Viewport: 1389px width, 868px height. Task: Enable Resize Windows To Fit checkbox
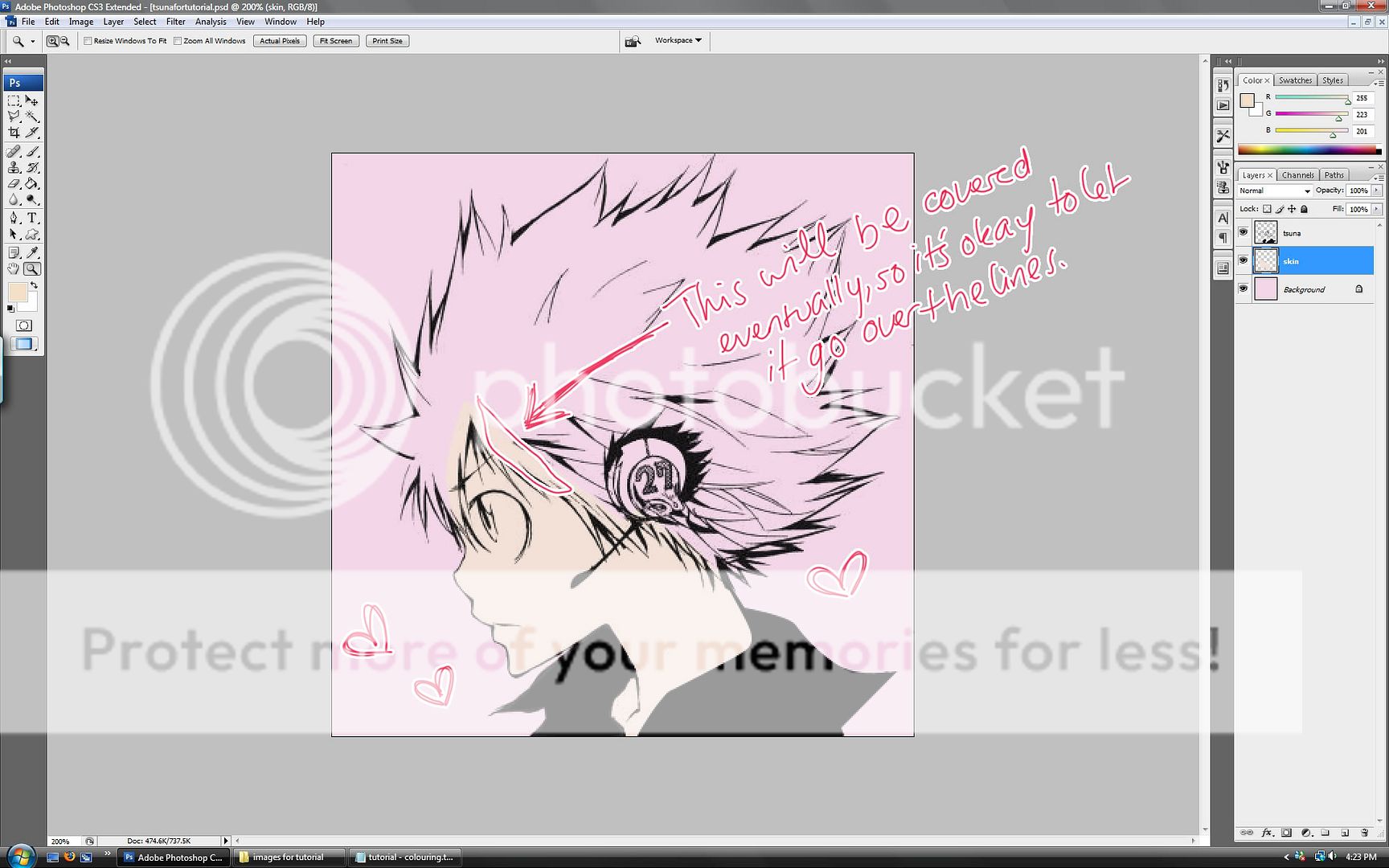point(88,41)
